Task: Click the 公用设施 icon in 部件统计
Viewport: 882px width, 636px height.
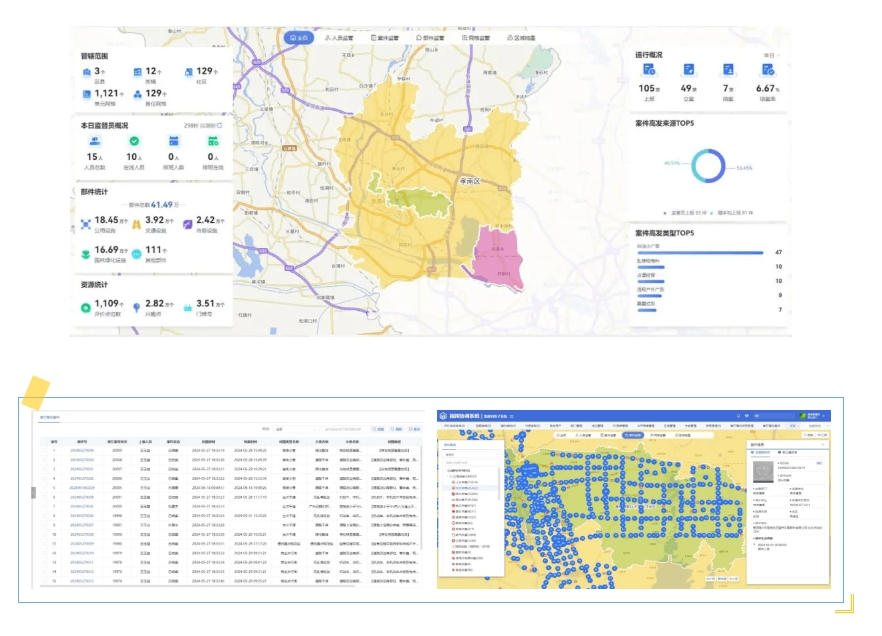Action: coord(86,221)
